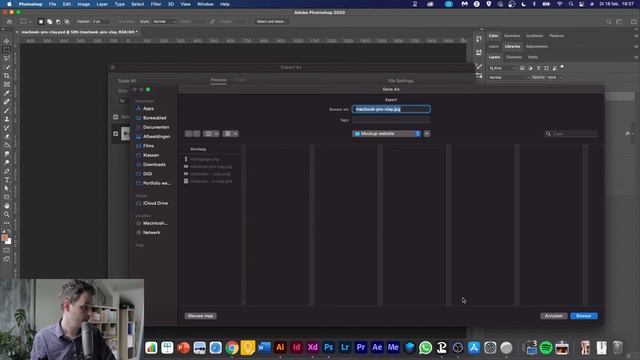The height and width of the screenshot is (360, 640).
Task: Open iCloud Drive in the sidebar
Action: pyautogui.click(x=152, y=203)
